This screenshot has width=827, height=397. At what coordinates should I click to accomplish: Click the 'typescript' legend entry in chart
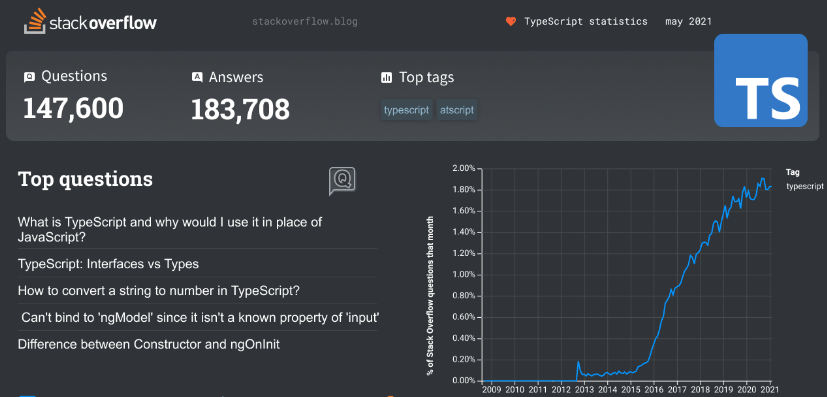click(x=805, y=186)
